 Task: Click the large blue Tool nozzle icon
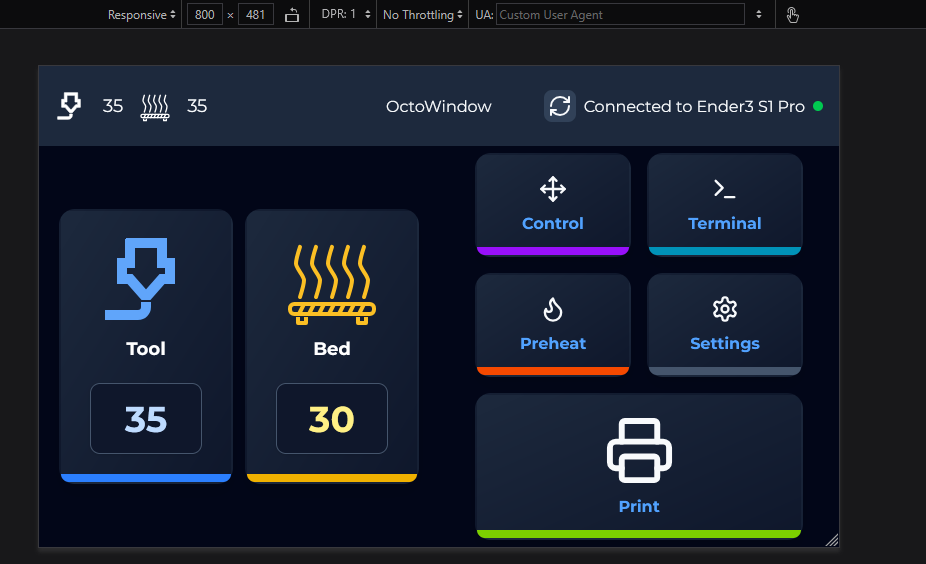141,279
